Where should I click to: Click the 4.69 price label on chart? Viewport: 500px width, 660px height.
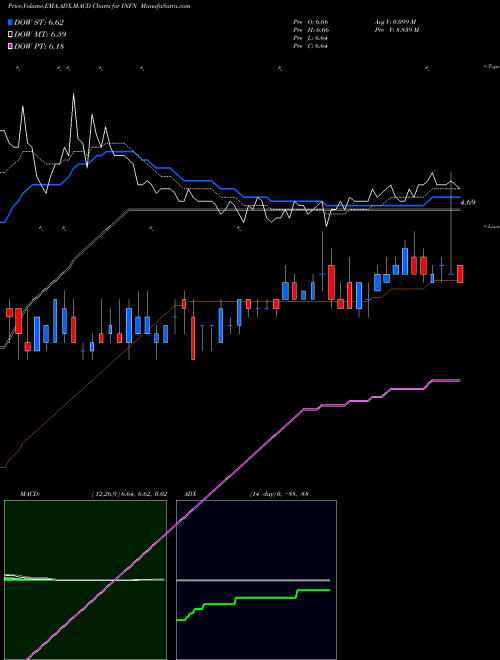(468, 202)
